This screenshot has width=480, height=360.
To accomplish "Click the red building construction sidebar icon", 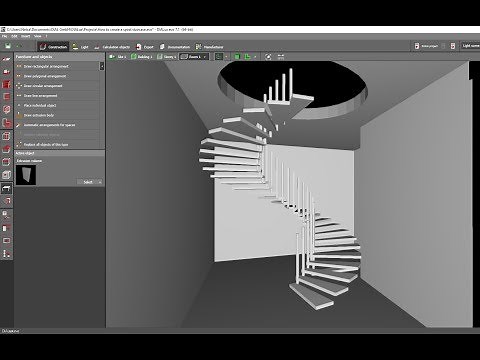I will [x=6, y=84].
